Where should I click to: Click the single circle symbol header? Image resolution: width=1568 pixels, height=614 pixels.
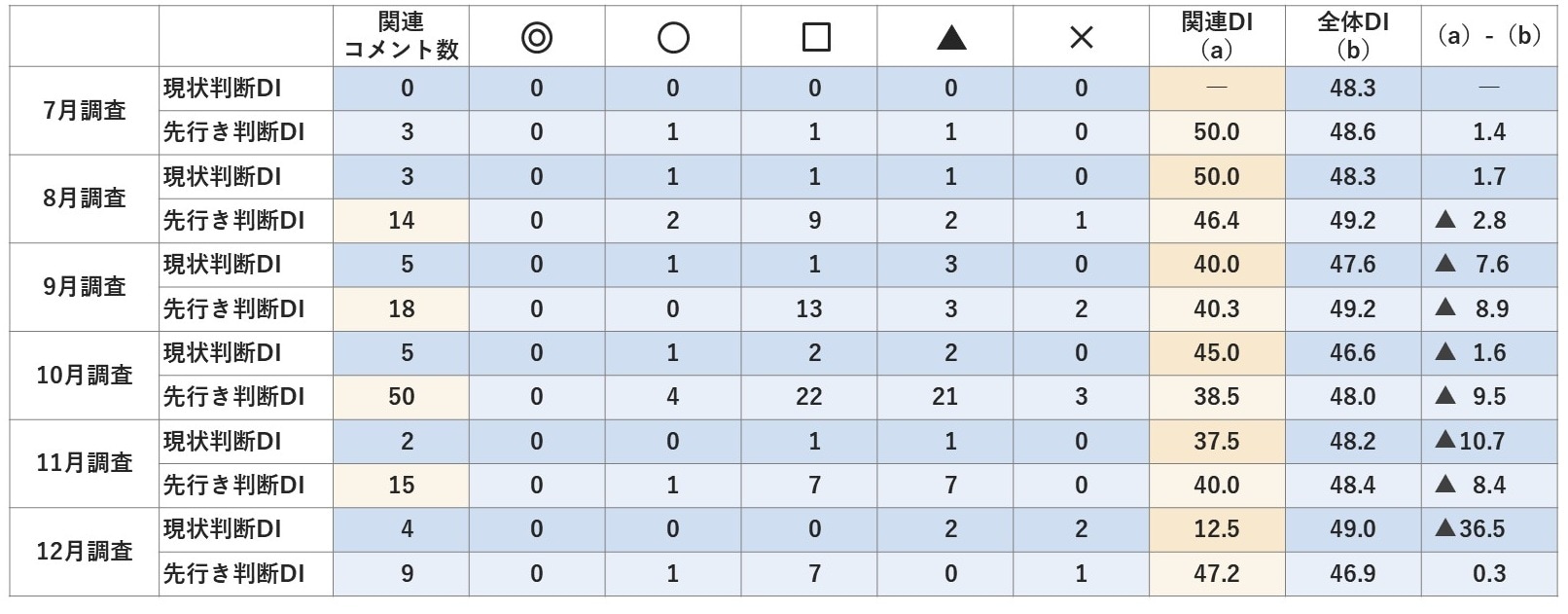(x=673, y=38)
